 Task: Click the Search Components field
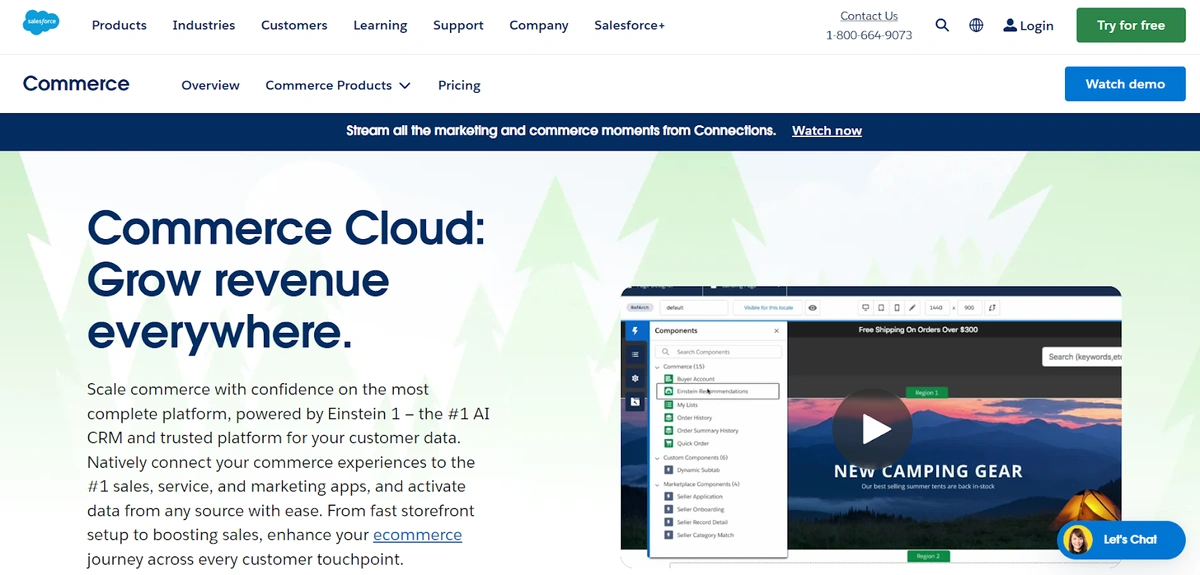[719, 352]
